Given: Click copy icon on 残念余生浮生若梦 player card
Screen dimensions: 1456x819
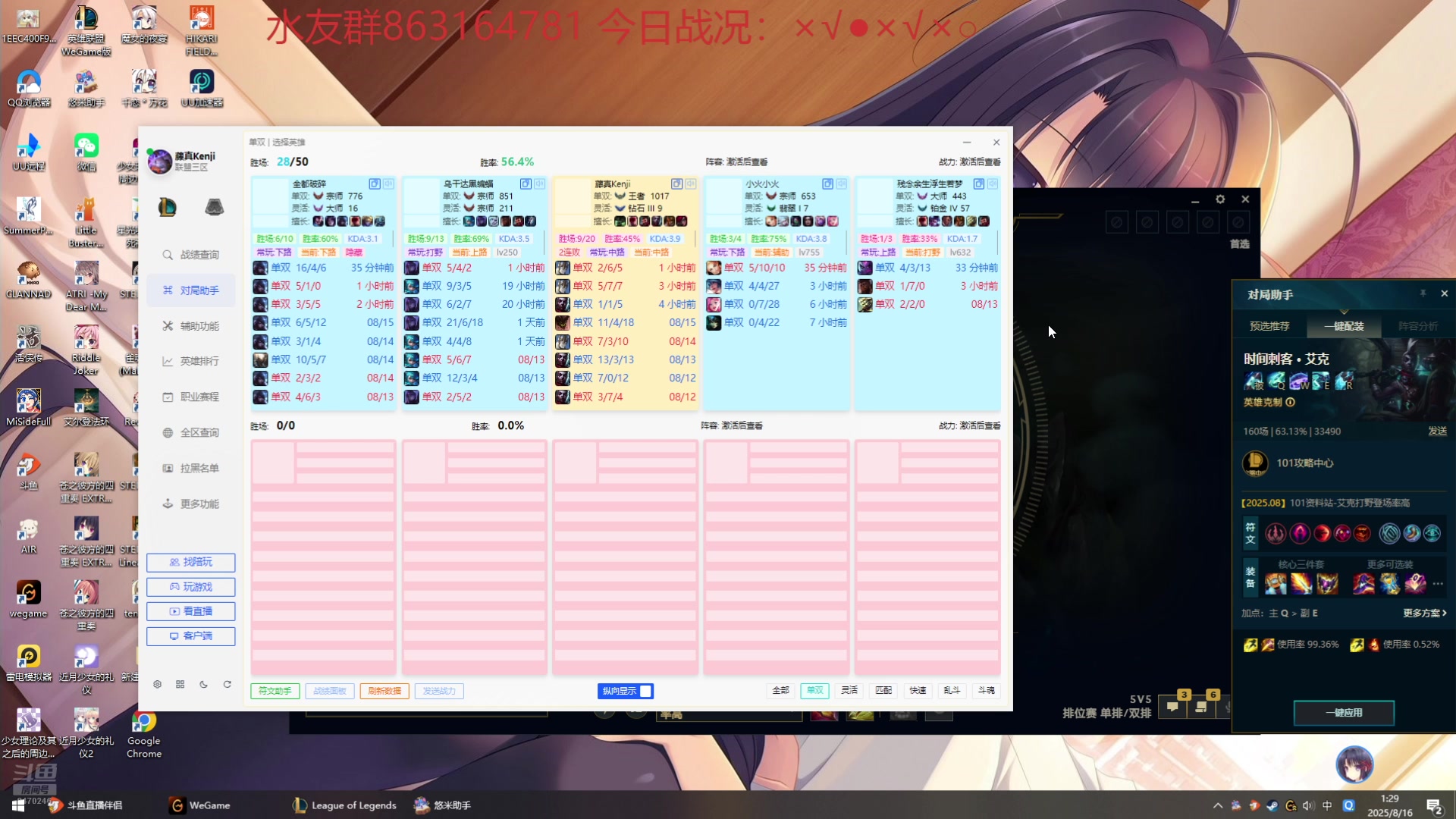Looking at the screenshot, I should [979, 184].
